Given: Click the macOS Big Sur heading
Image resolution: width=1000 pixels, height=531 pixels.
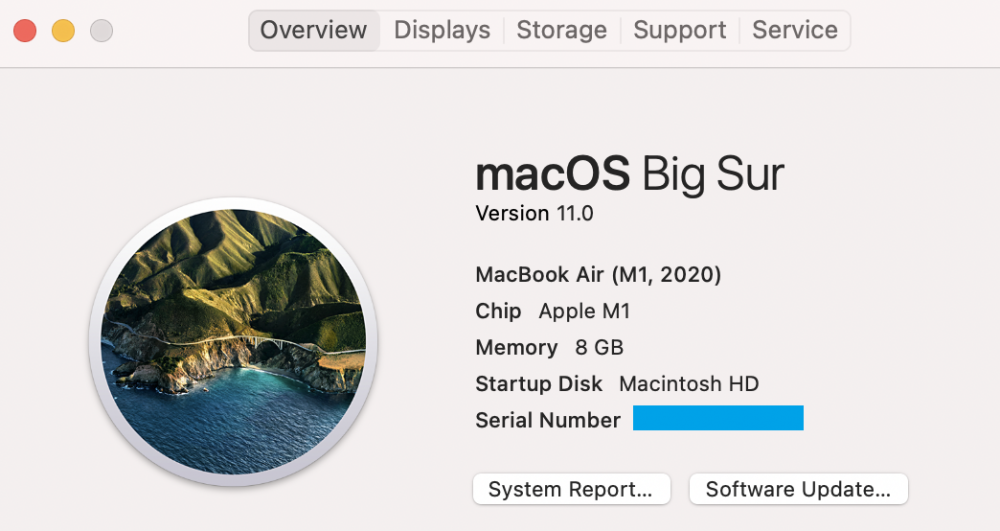Looking at the screenshot, I should coord(629,175).
